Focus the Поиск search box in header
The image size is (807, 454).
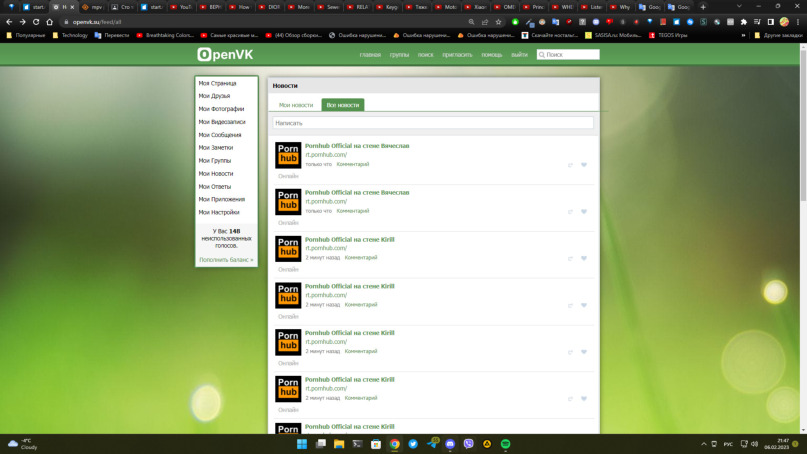[x=568, y=55]
